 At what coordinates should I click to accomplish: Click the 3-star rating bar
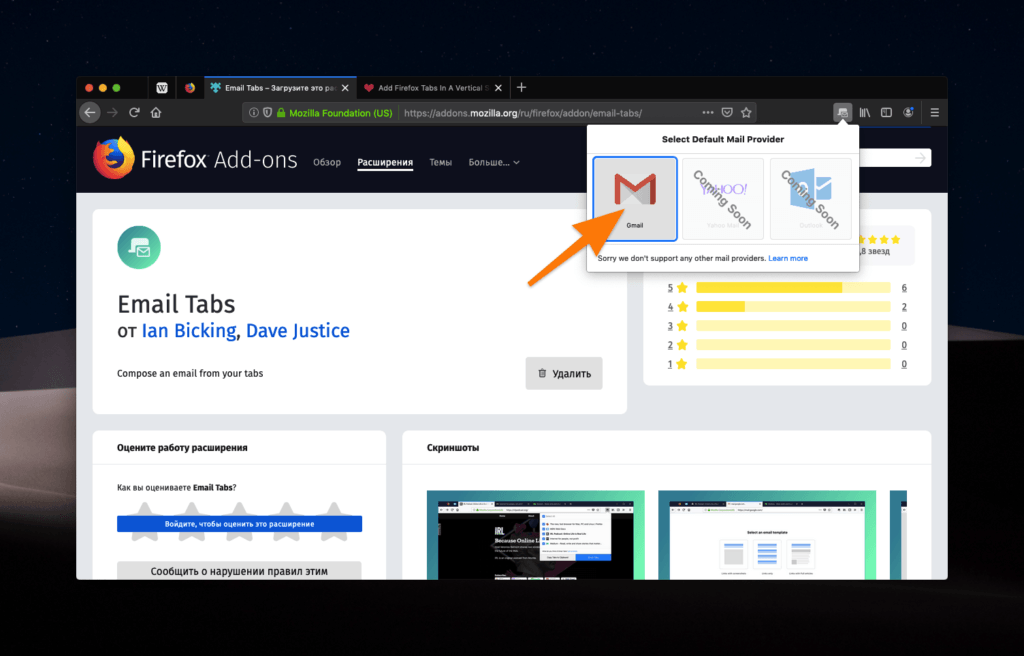click(x=793, y=325)
